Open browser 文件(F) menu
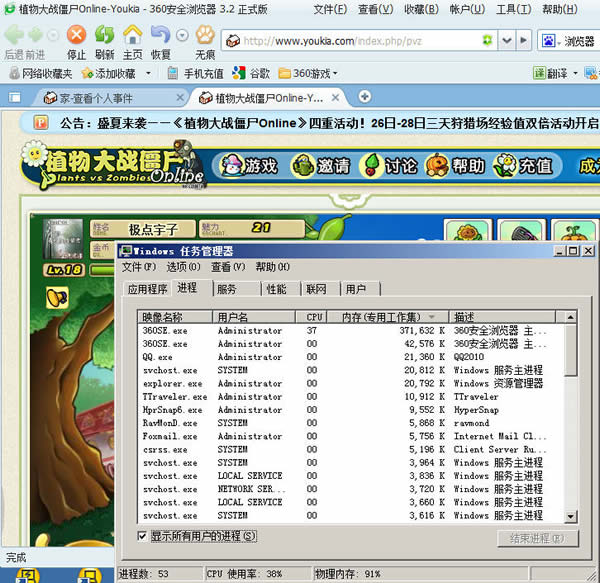 330,9
